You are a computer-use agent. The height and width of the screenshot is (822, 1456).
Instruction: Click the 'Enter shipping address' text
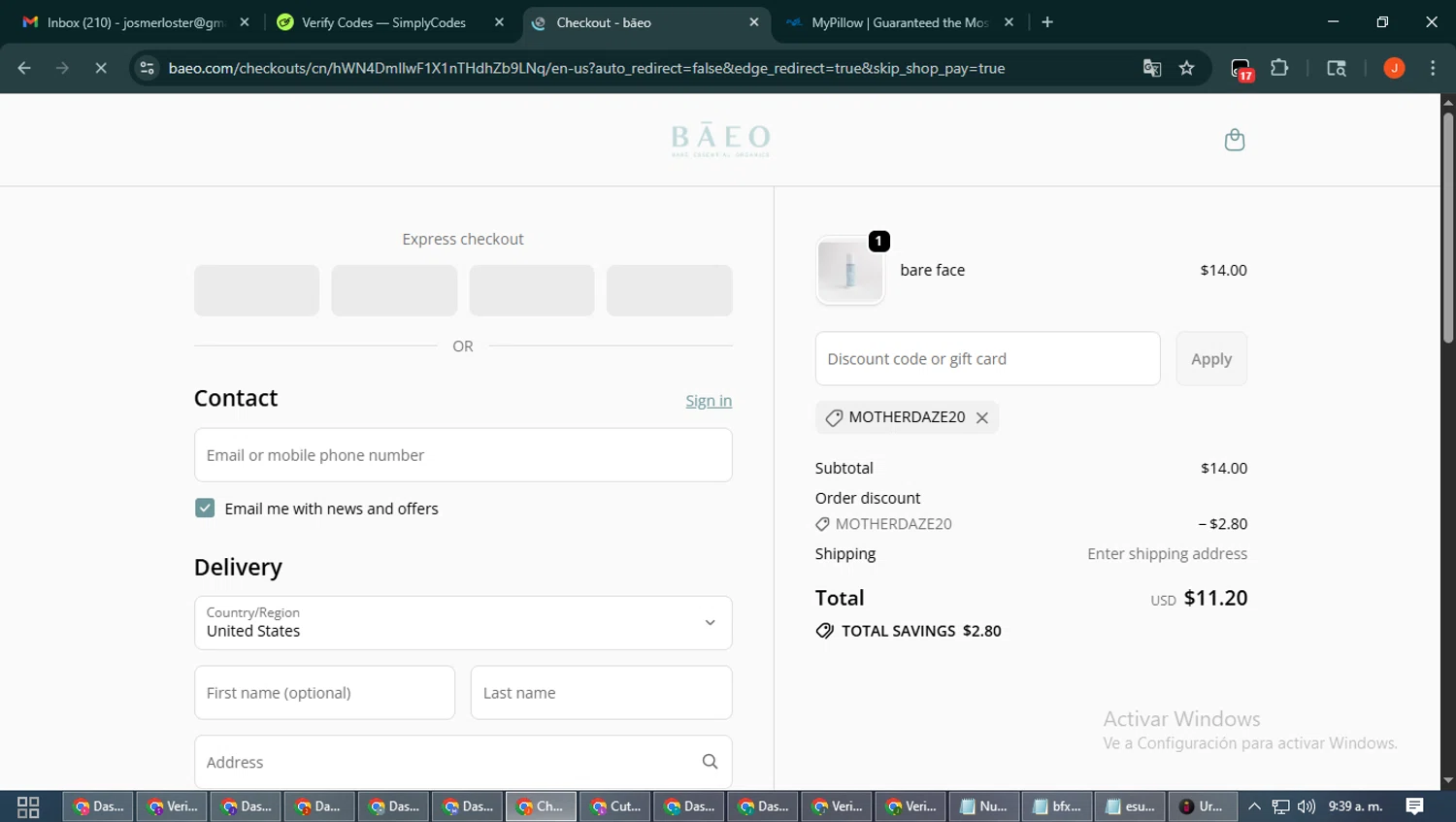coord(1167,554)
